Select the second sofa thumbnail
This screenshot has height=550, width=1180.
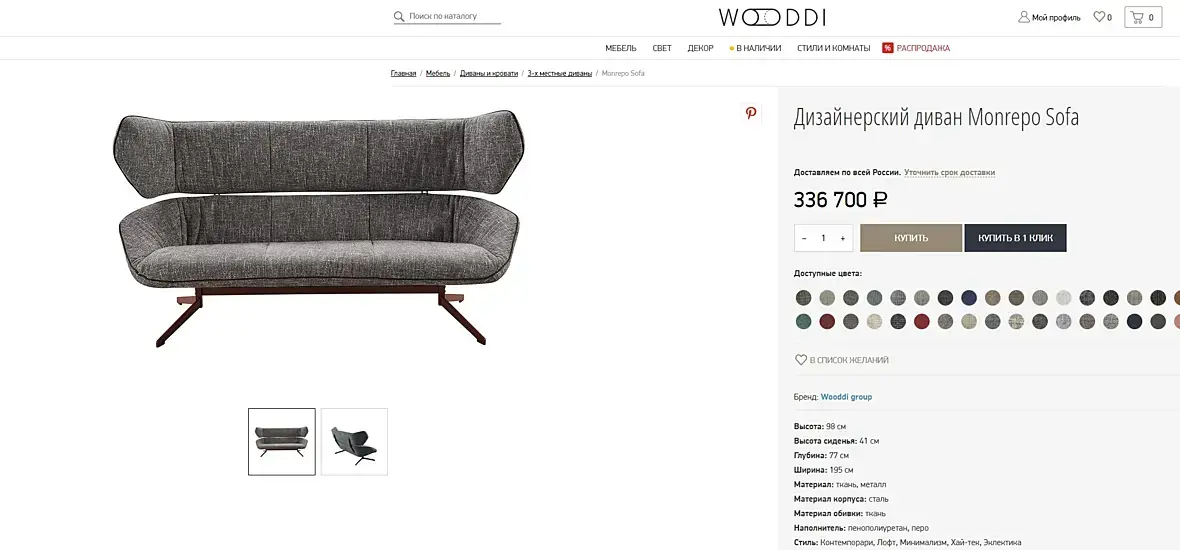(x=354, y=442)
